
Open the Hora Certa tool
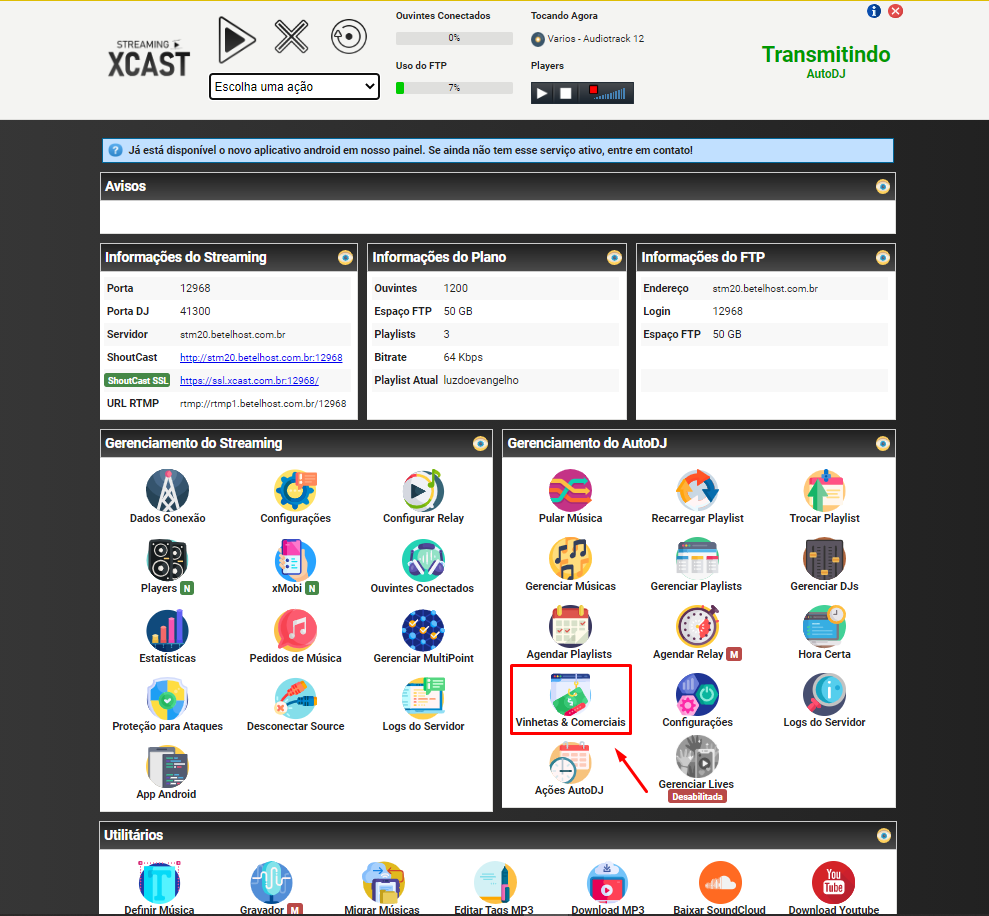click(x=824, y=628)
